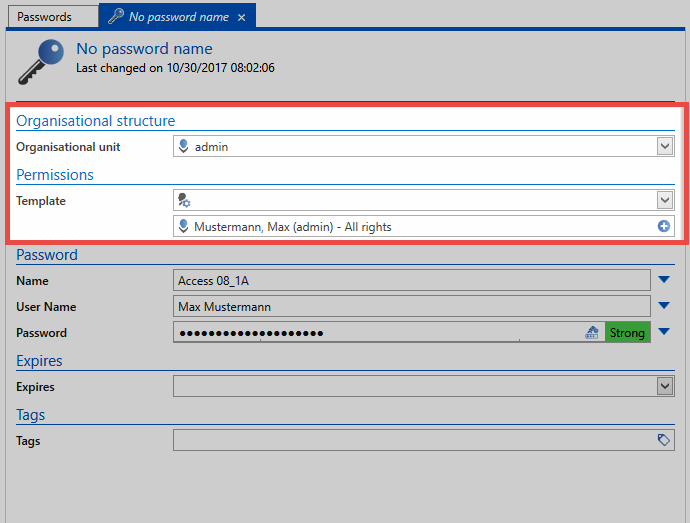The image size is (690, 523).
Task: Expand the arrow next to Password field
Action: [664, 331]
